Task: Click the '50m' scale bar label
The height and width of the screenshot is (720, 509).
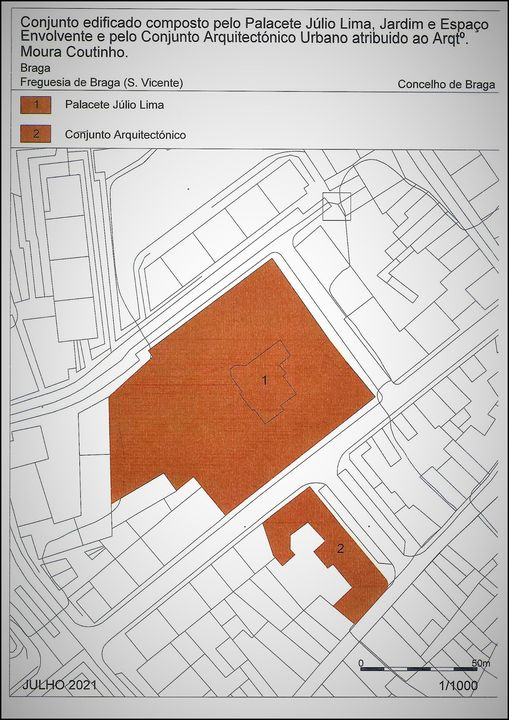Action: (x=481, y=663)
